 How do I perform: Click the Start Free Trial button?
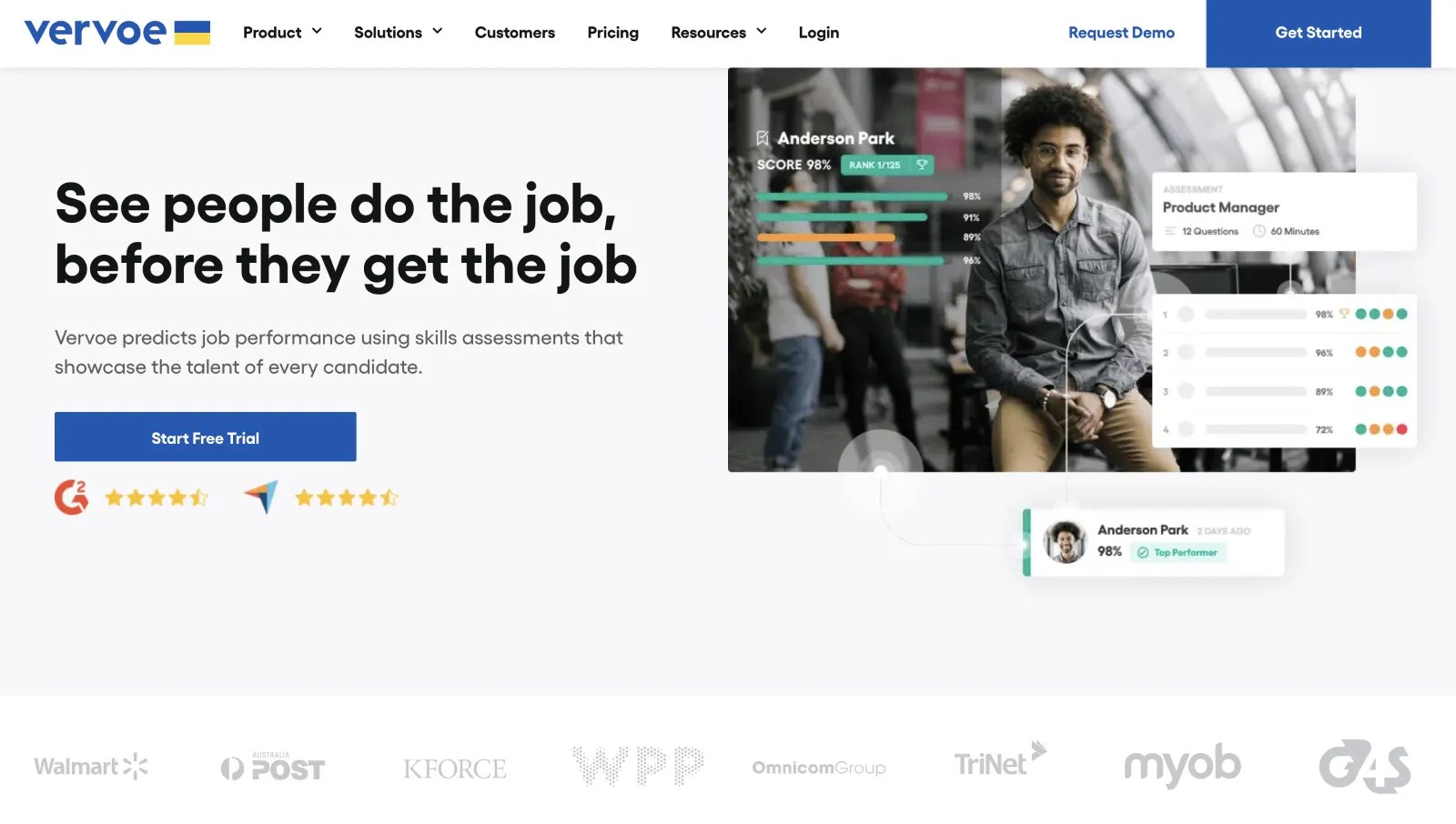(206, 437)
